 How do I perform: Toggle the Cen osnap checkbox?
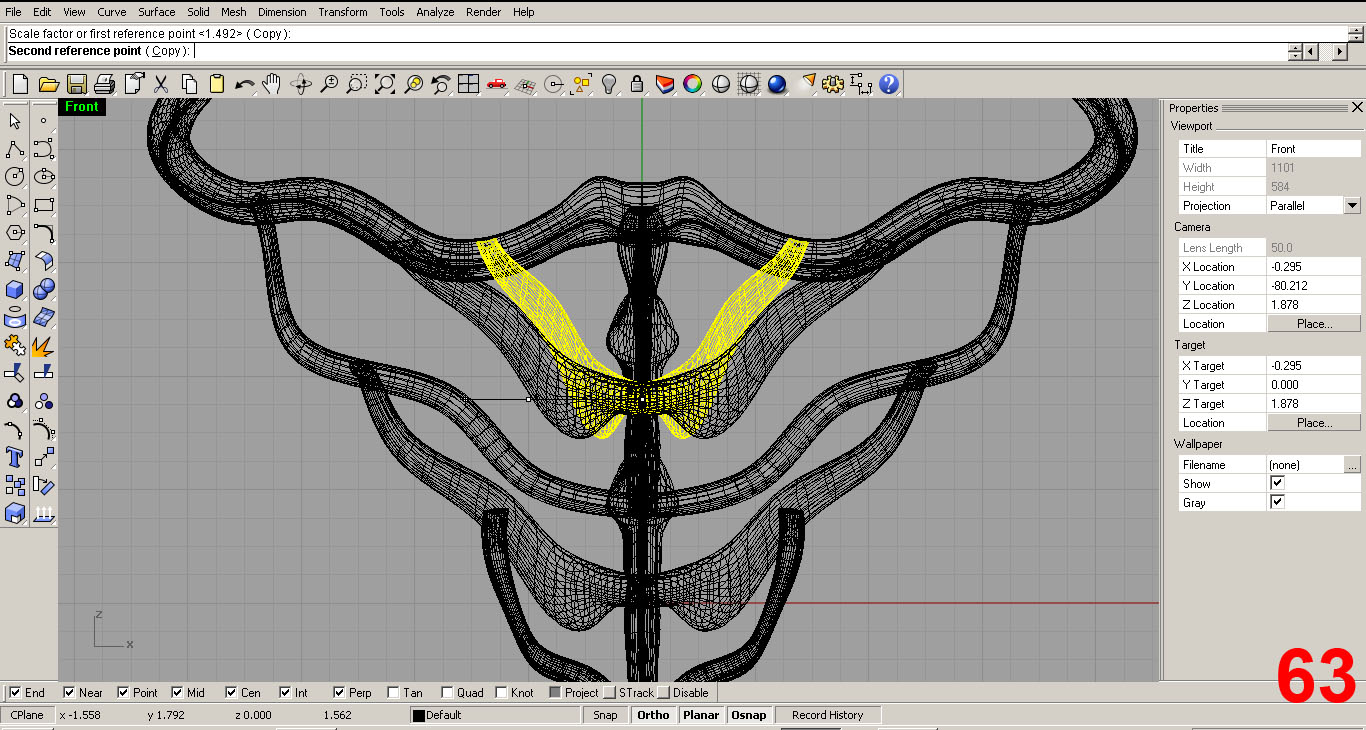tap(231, 692)
